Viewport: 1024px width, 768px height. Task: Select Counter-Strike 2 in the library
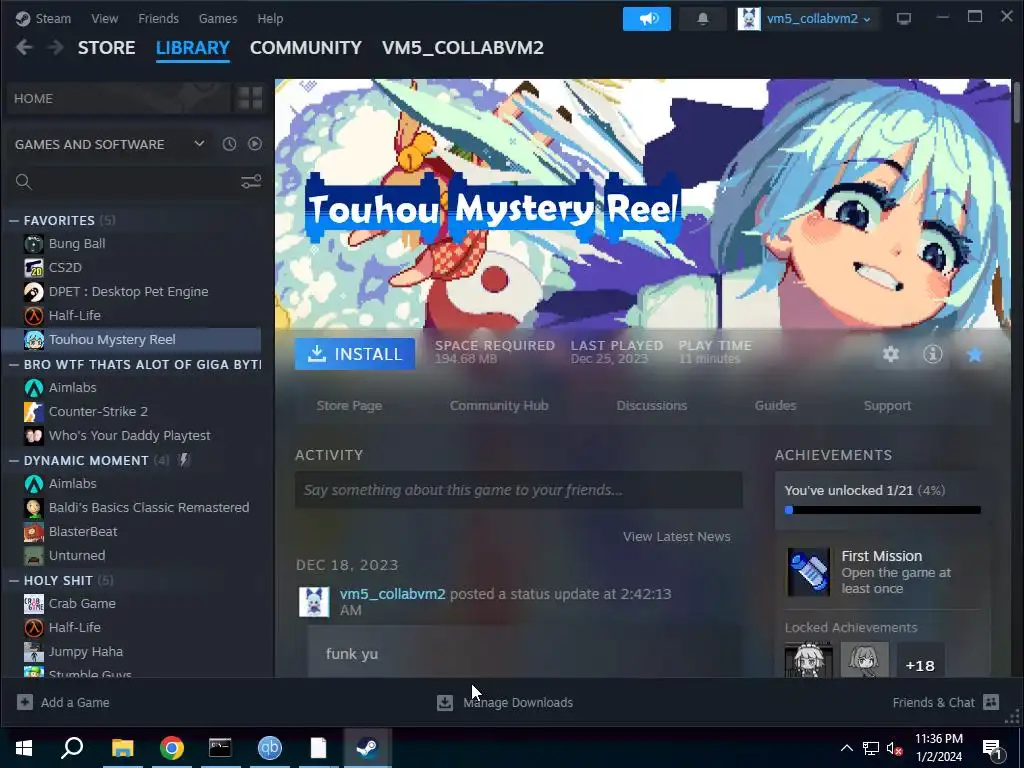(98, 411)
